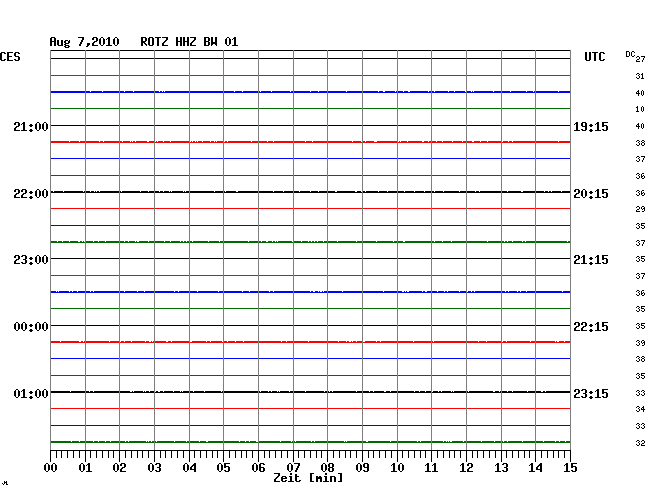Click the "UTC" time zone label
Screen dimensions: 650x494
594,57
